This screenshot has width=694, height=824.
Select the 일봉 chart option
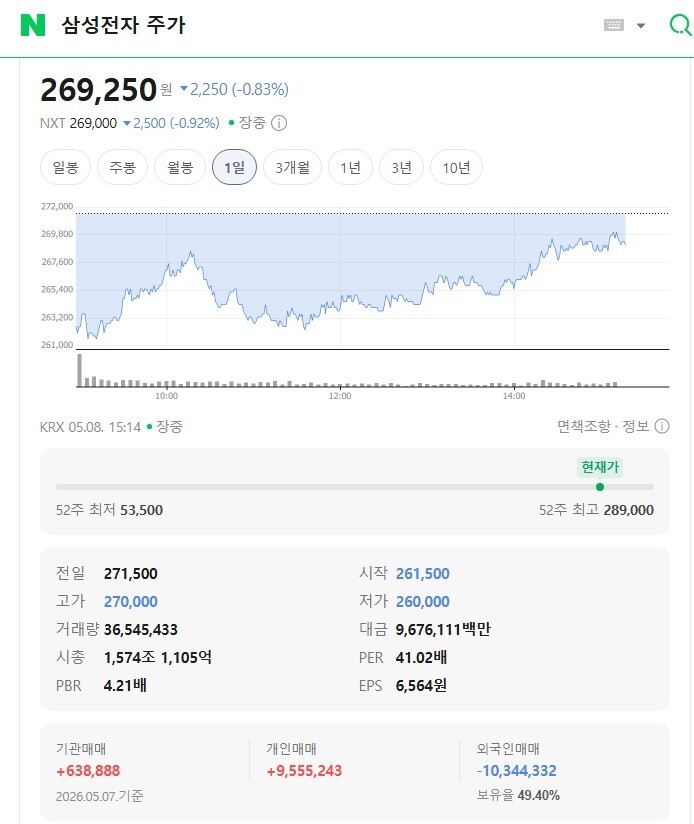pyautogui.click(x=66, y=168)
